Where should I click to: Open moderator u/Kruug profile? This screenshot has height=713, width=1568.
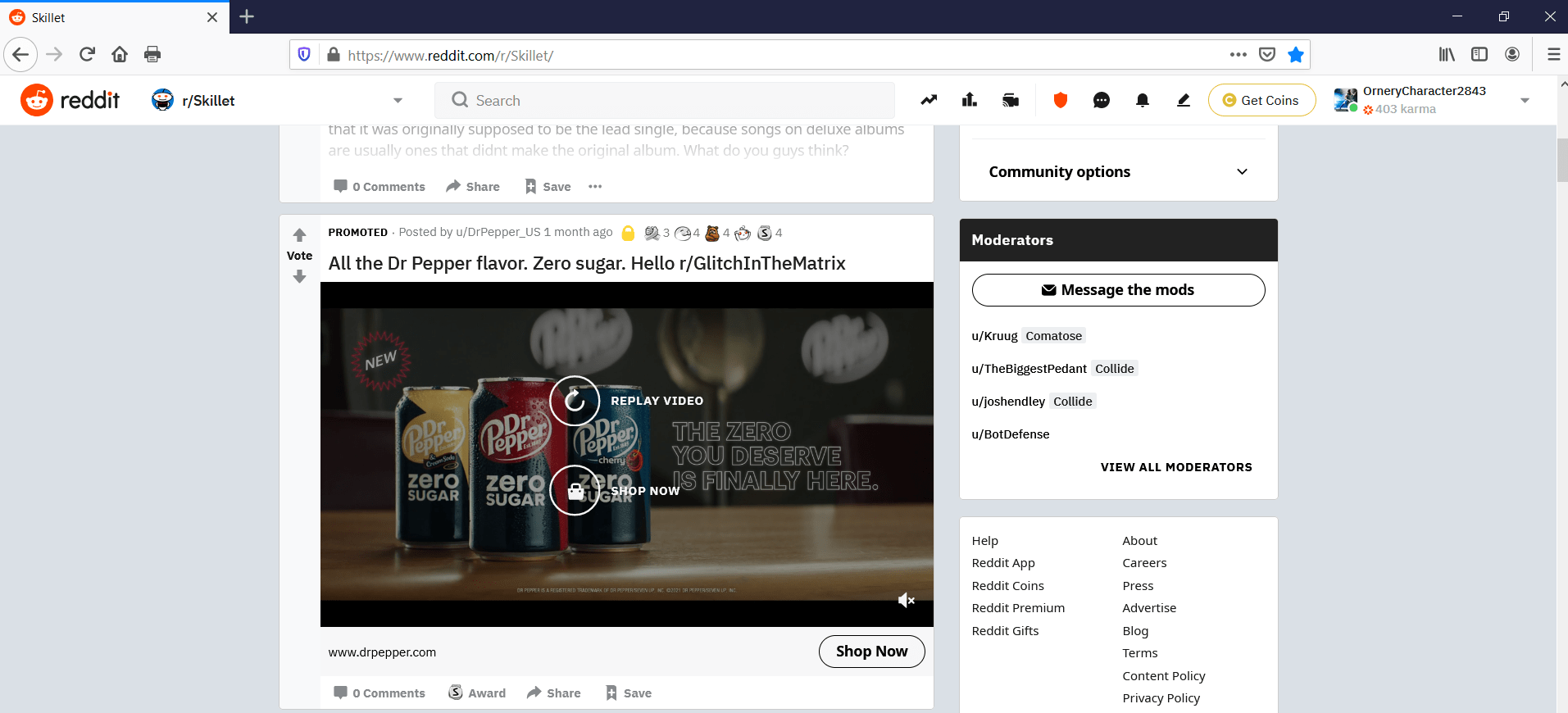pos(994,336)
